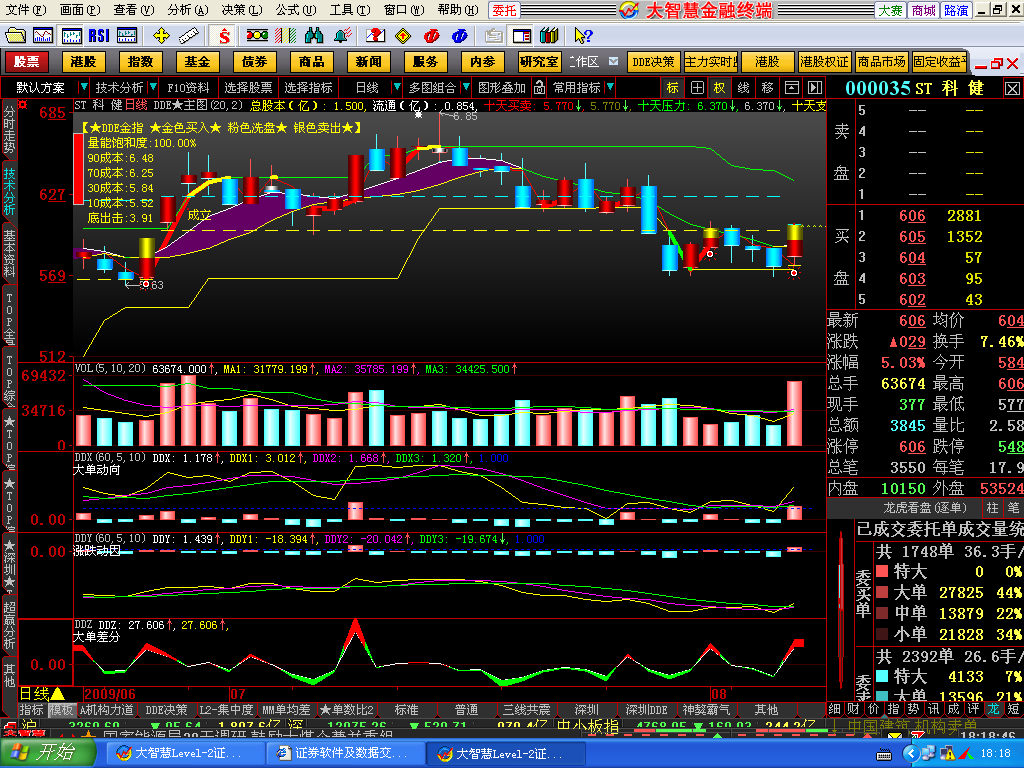The height and width of the screenshot is (768, 1024).
Task: Open the line chart toolbar icon
Action: (43, 35)
